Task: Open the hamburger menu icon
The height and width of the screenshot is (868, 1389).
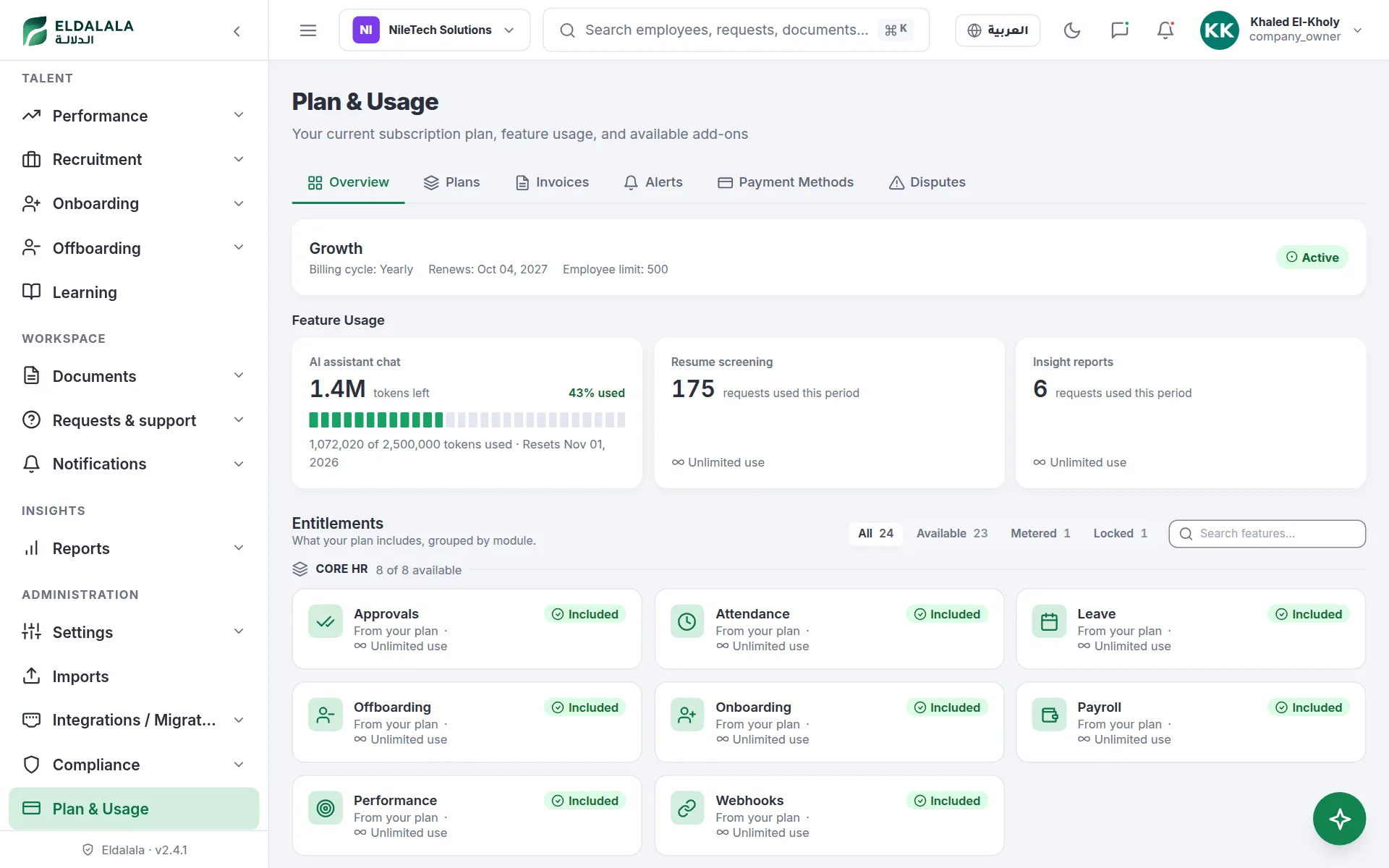Action: (308, 30)
